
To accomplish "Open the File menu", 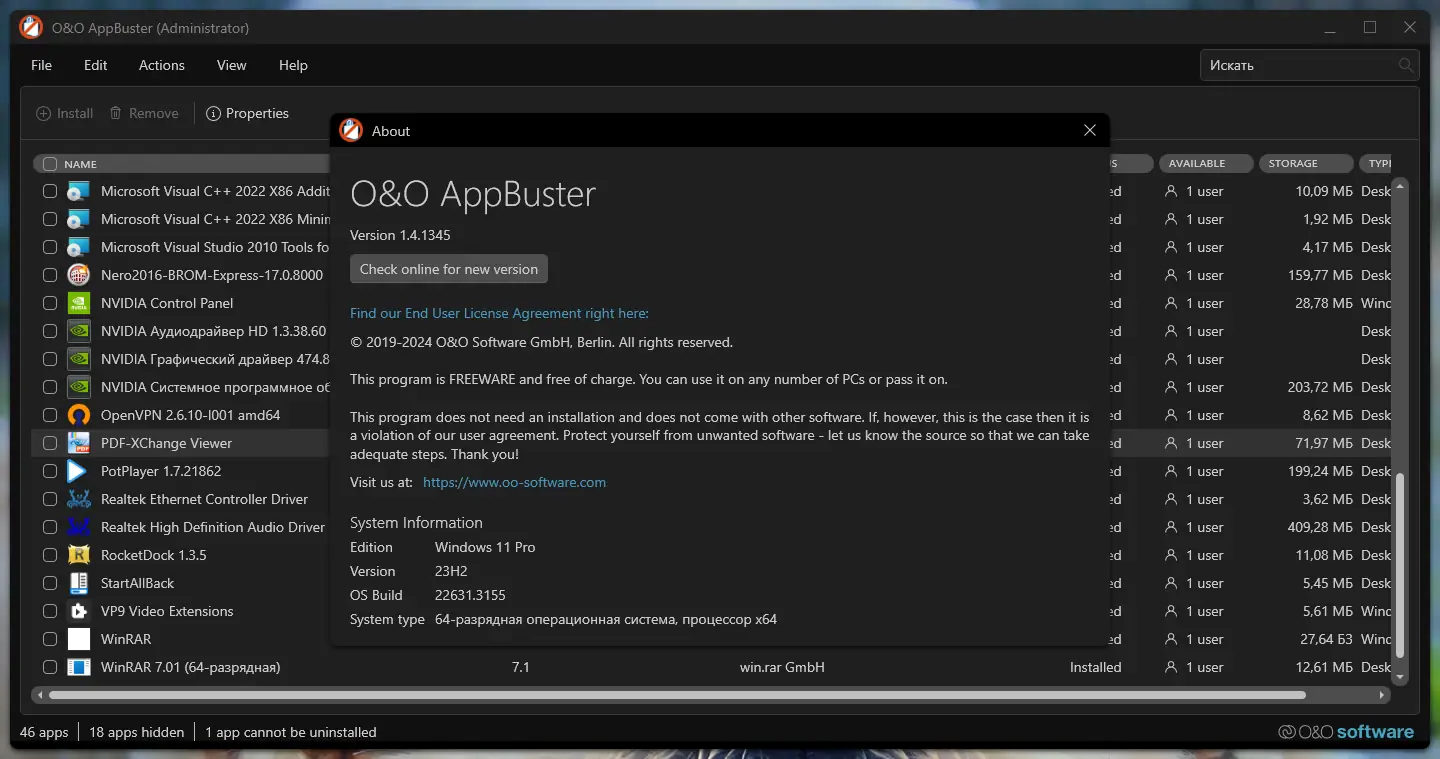I will 41,65.
